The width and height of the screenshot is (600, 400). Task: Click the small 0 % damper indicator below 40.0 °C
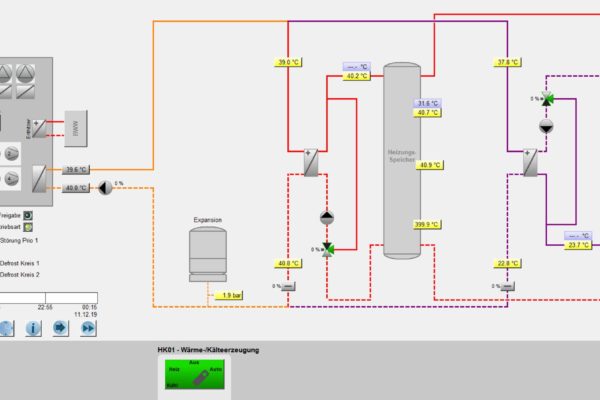point(288,286)
